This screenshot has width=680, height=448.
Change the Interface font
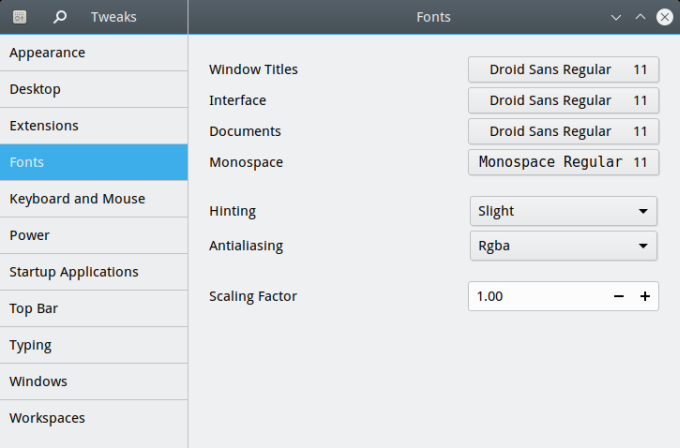coord(563,101)
